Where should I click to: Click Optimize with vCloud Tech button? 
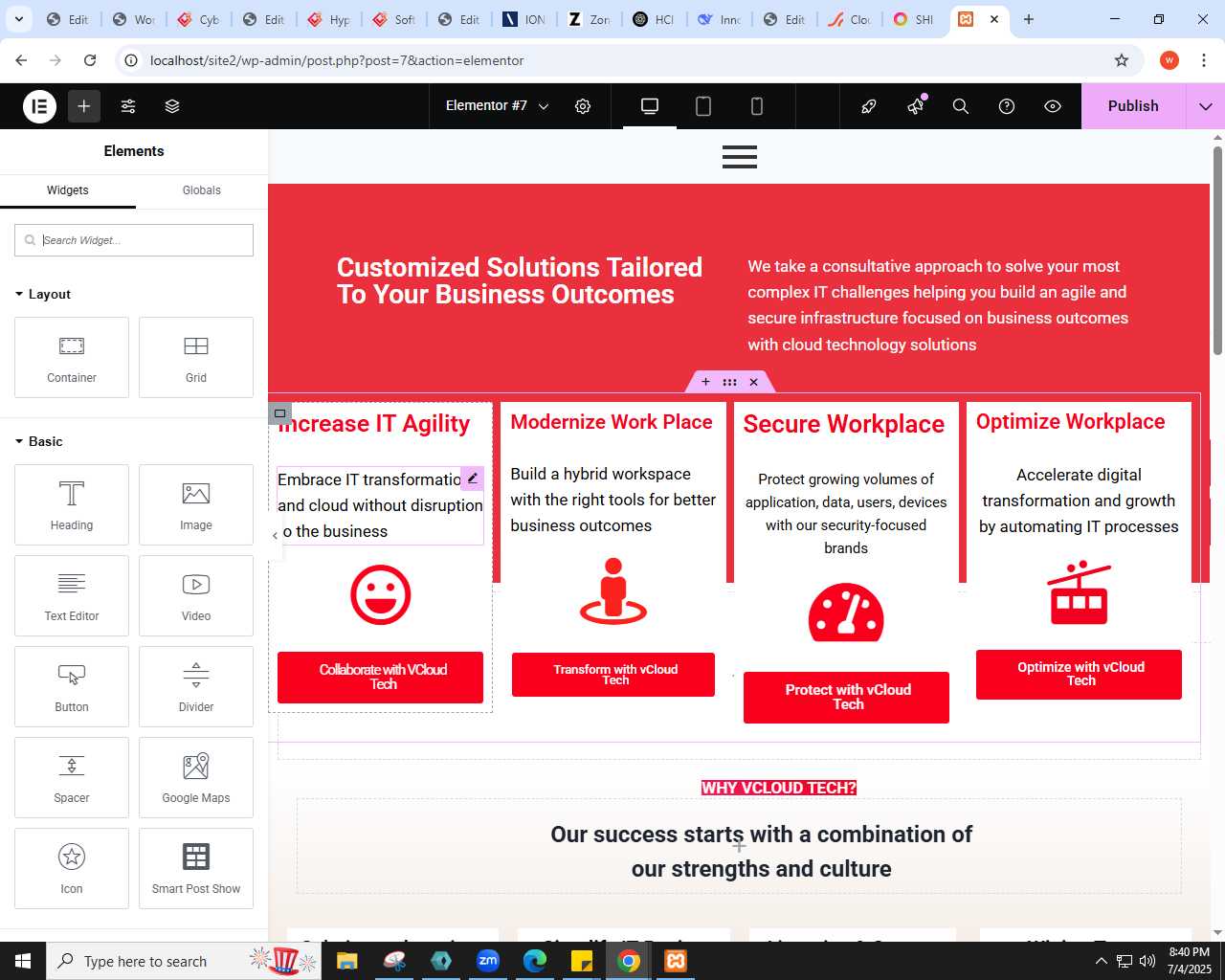click(1079, 674)
